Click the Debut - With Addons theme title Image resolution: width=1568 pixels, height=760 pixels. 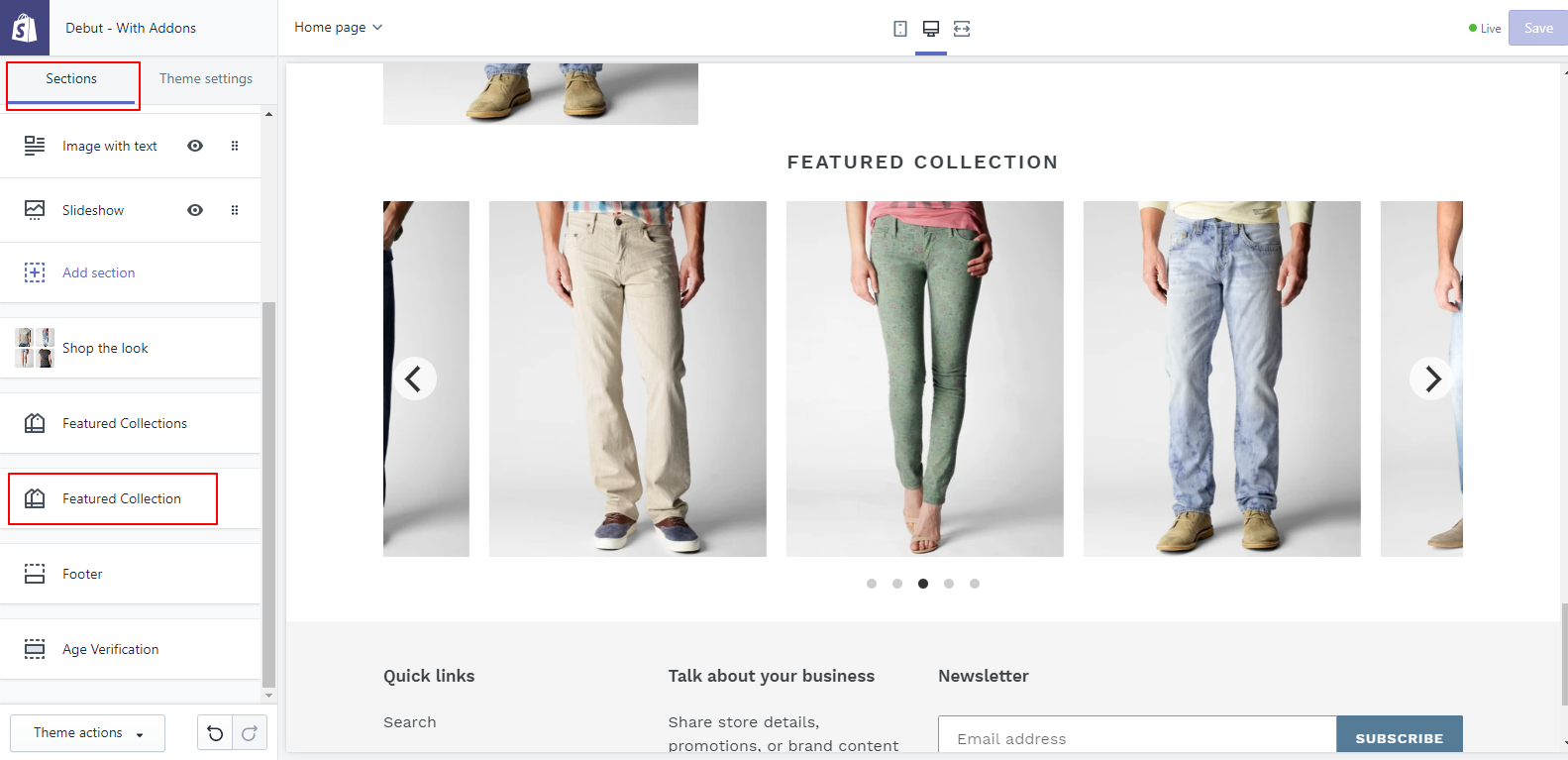tap(131, 28)
